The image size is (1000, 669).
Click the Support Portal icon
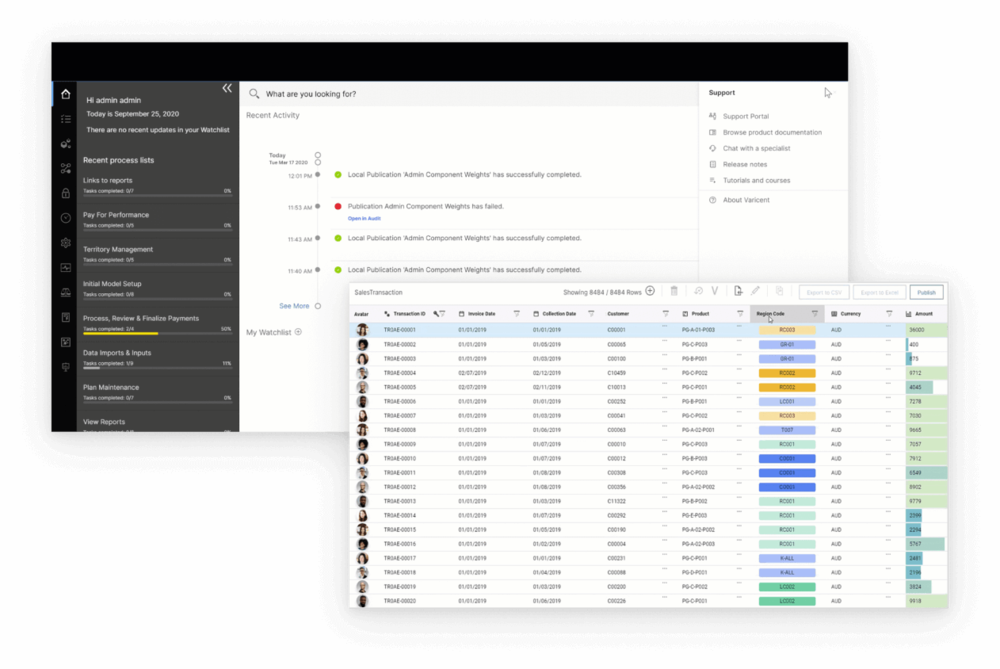[x=712, y=116]
